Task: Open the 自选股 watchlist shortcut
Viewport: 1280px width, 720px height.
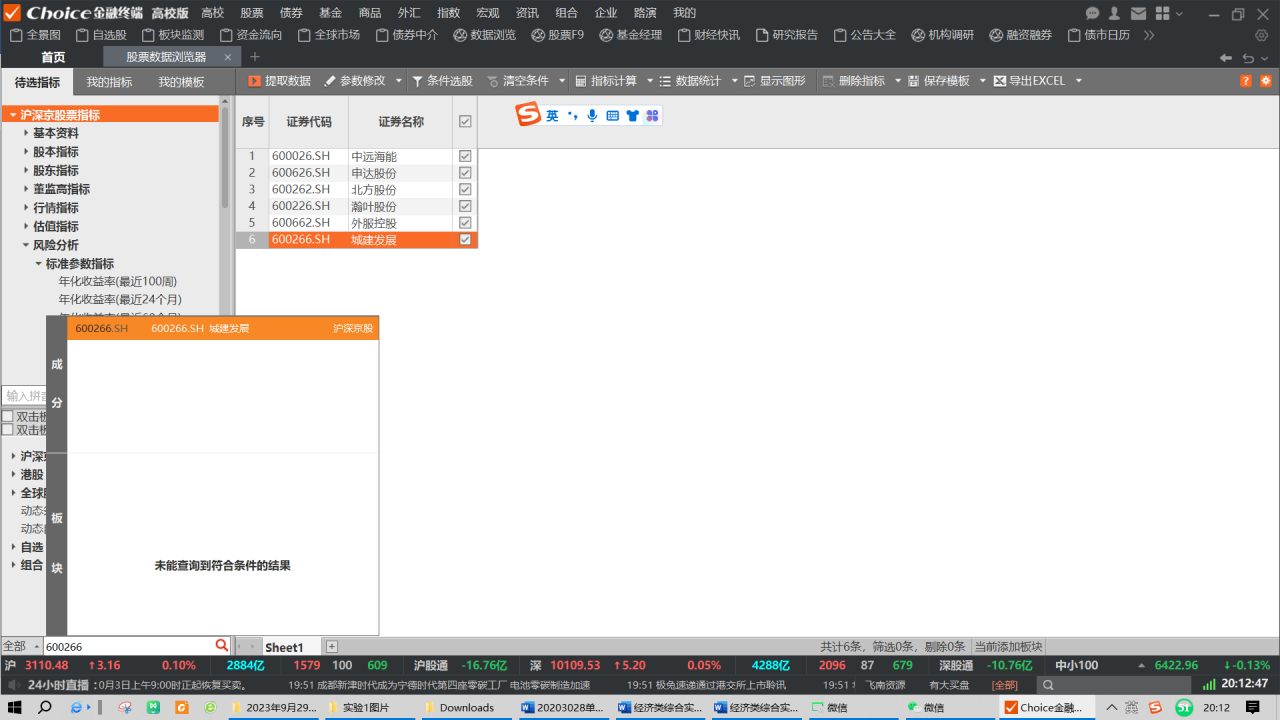Action: (x=101, y=35)
